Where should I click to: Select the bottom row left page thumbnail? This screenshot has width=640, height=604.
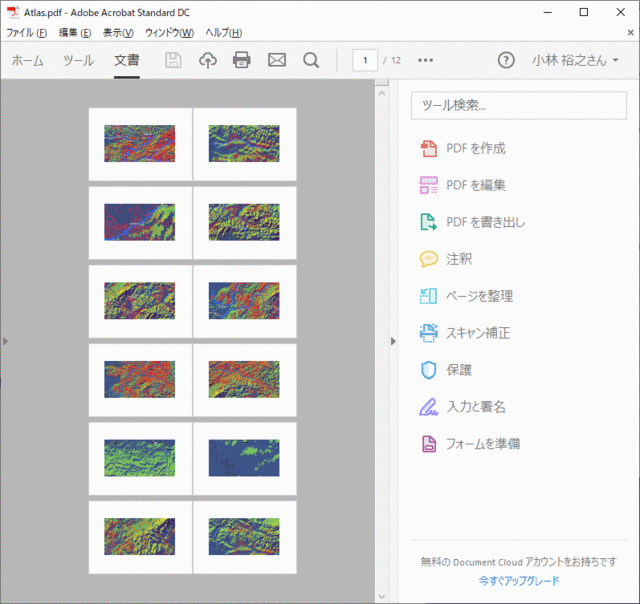(140, 537)
